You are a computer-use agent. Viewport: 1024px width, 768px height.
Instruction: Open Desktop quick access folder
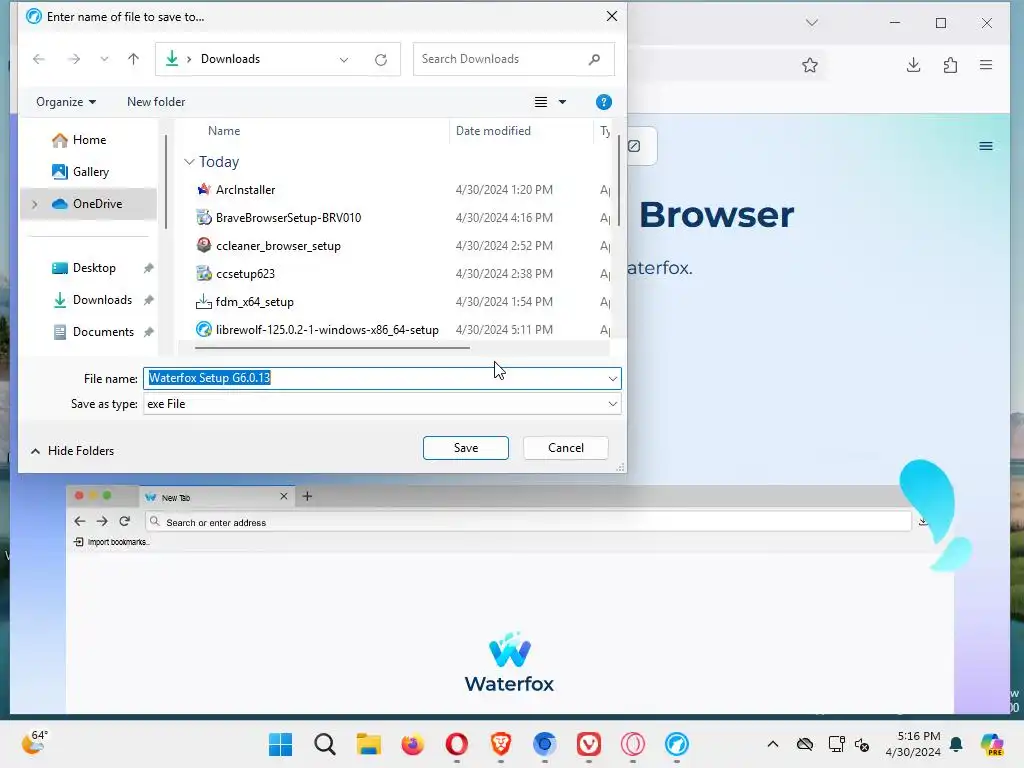(93, 268)
